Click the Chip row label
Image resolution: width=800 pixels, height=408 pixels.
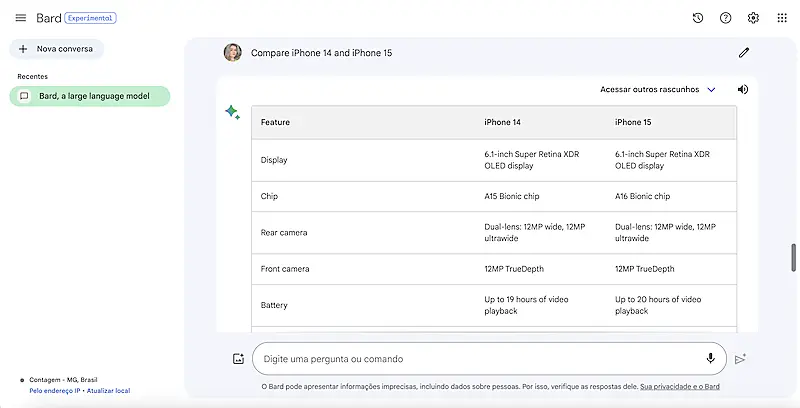[269, 196]
